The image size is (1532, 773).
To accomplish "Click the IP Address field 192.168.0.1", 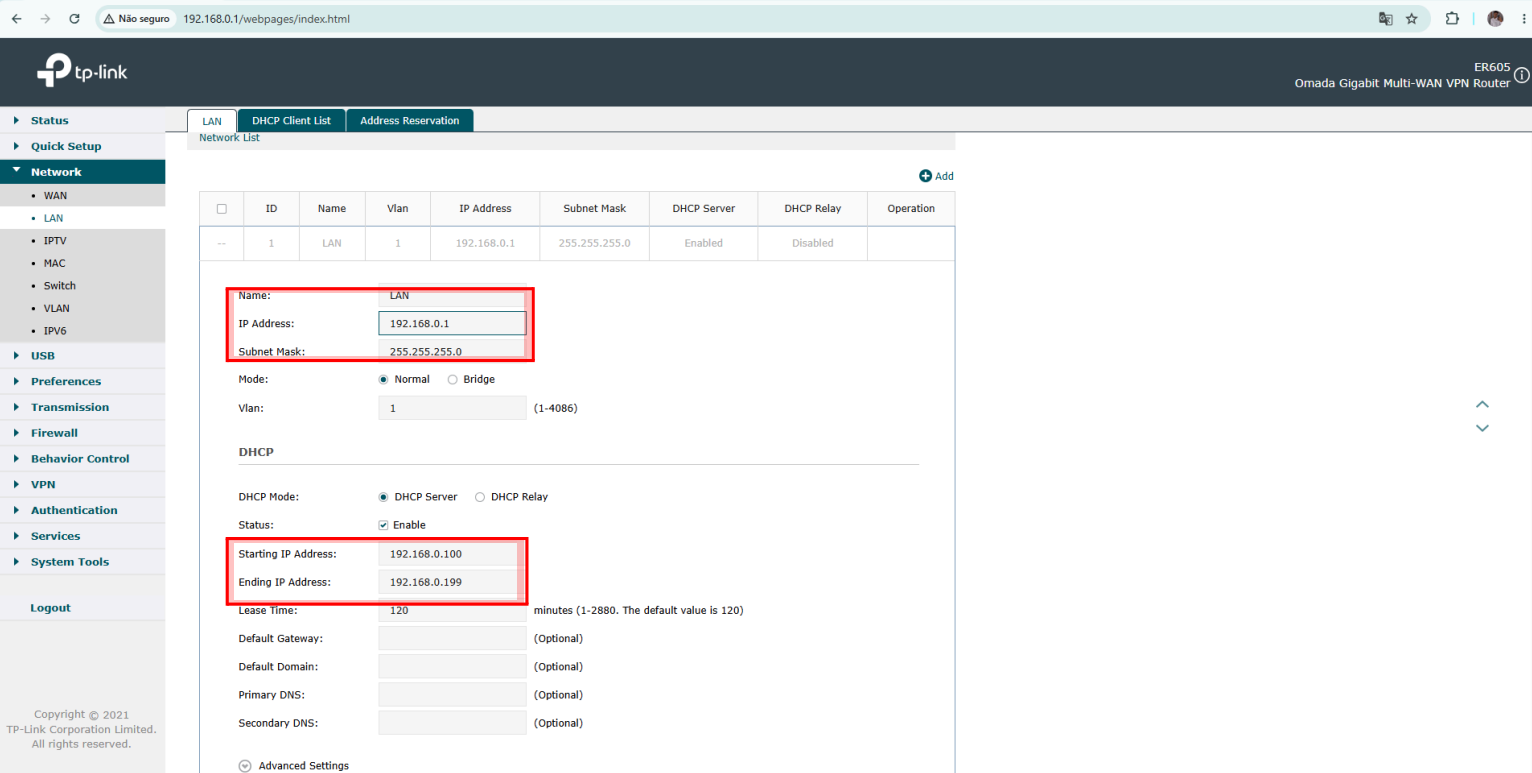I will click(x=452, y=323).
